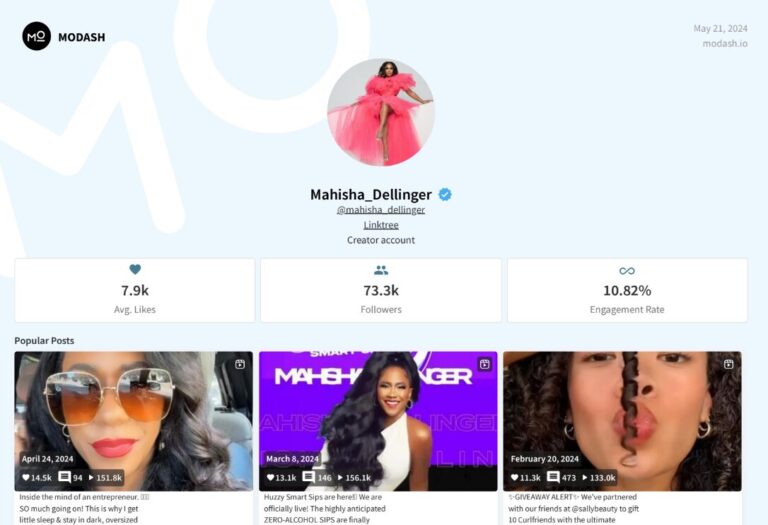Click the heart icon above Avg. Likes
768x525 pixels.
[x=135, y=269]
